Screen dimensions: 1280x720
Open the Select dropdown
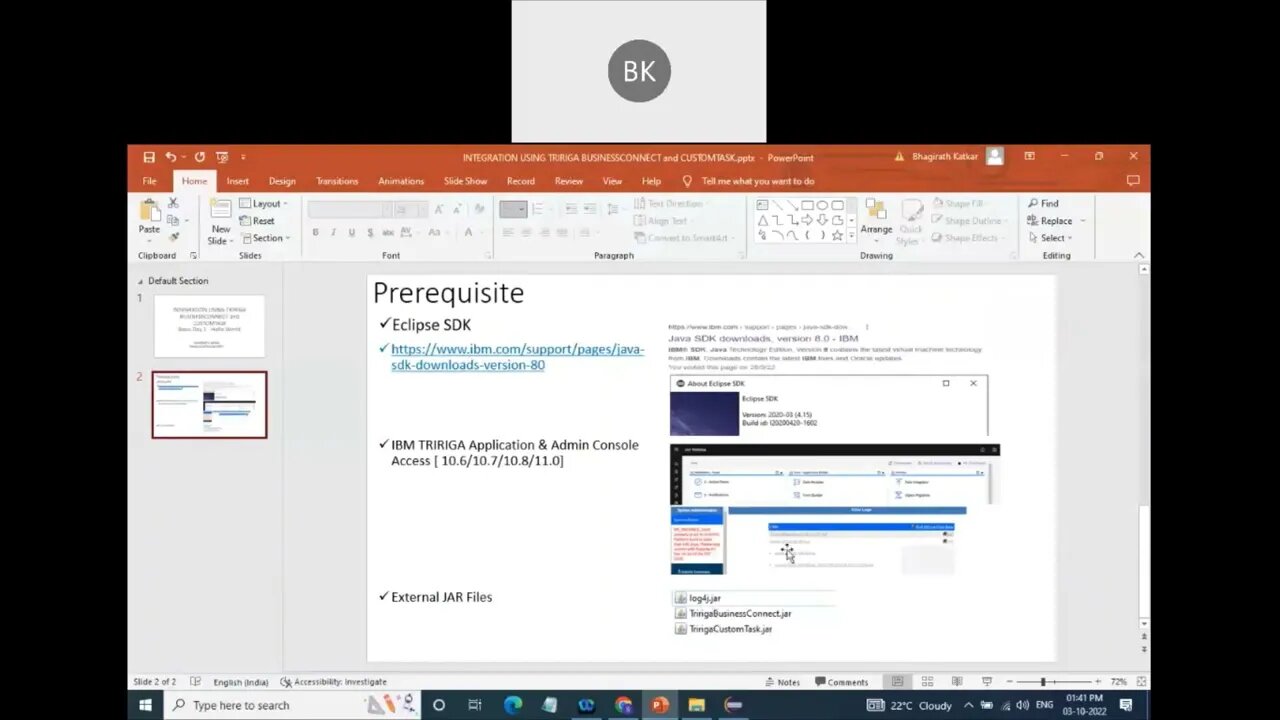pos(1050,238)
